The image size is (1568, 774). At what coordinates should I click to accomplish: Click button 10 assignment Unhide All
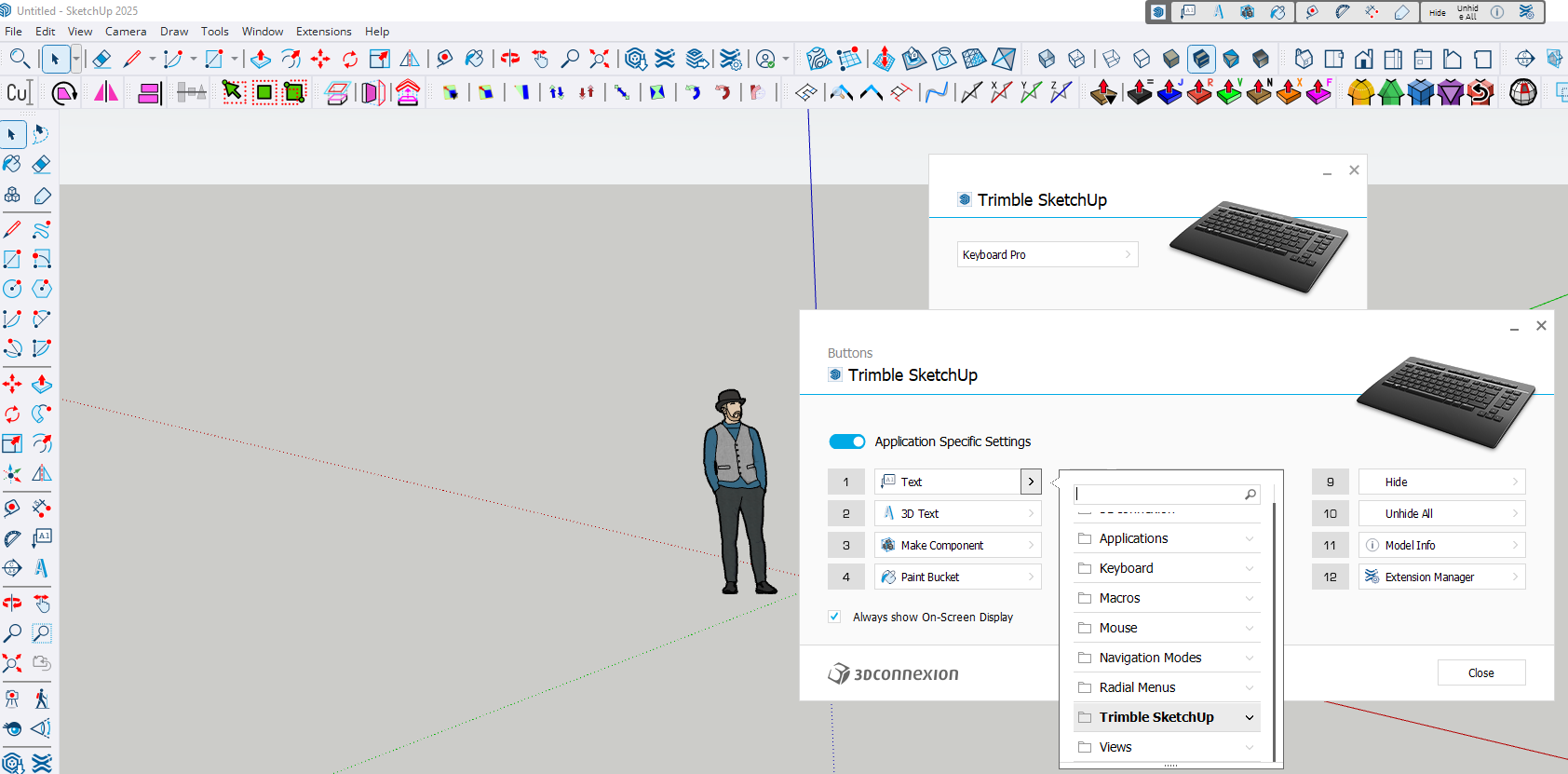click(x=1442, y=513)
